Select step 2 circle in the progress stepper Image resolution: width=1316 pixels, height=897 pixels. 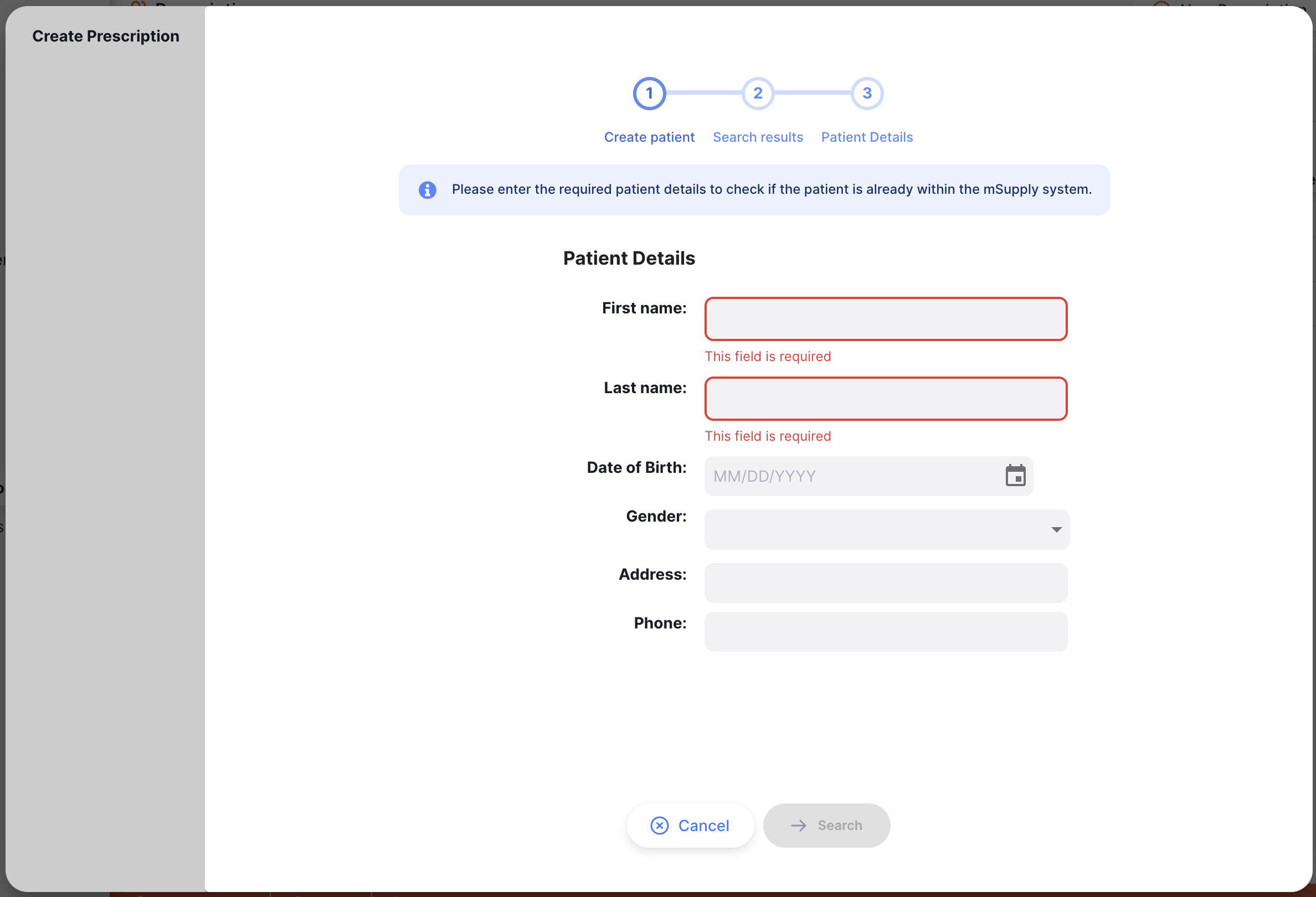pos(758,94)
